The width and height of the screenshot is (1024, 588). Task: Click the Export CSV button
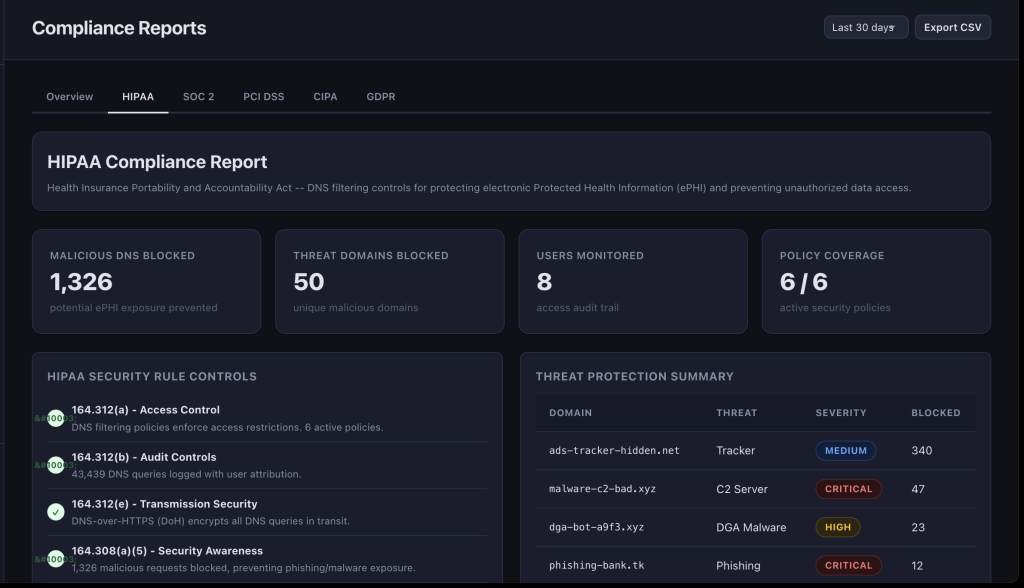(x=952, y=28)
